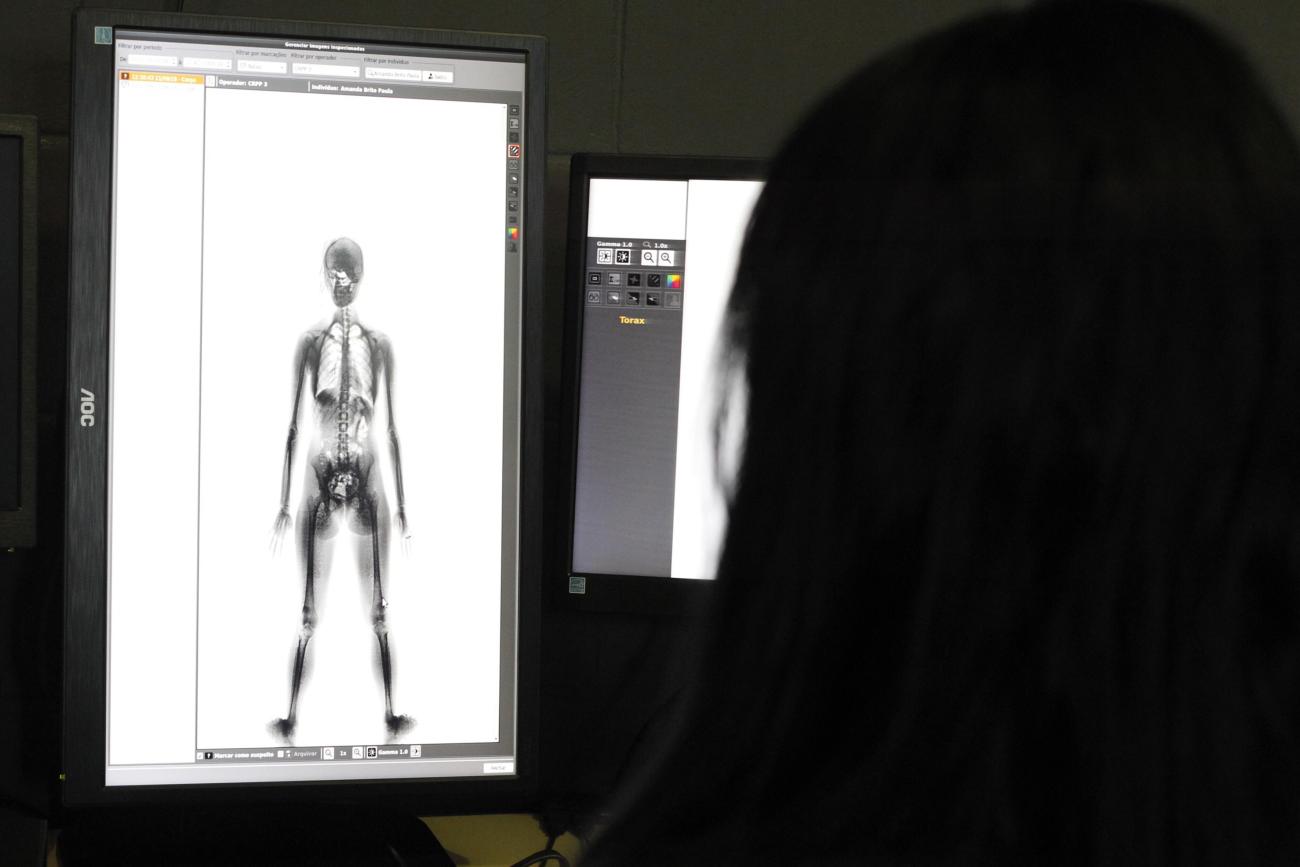The height and width of the screenshot is (867, 1300).
Task: Click the Gamma brightness icon in bottom bar
Action: click(x=372, y=752)
